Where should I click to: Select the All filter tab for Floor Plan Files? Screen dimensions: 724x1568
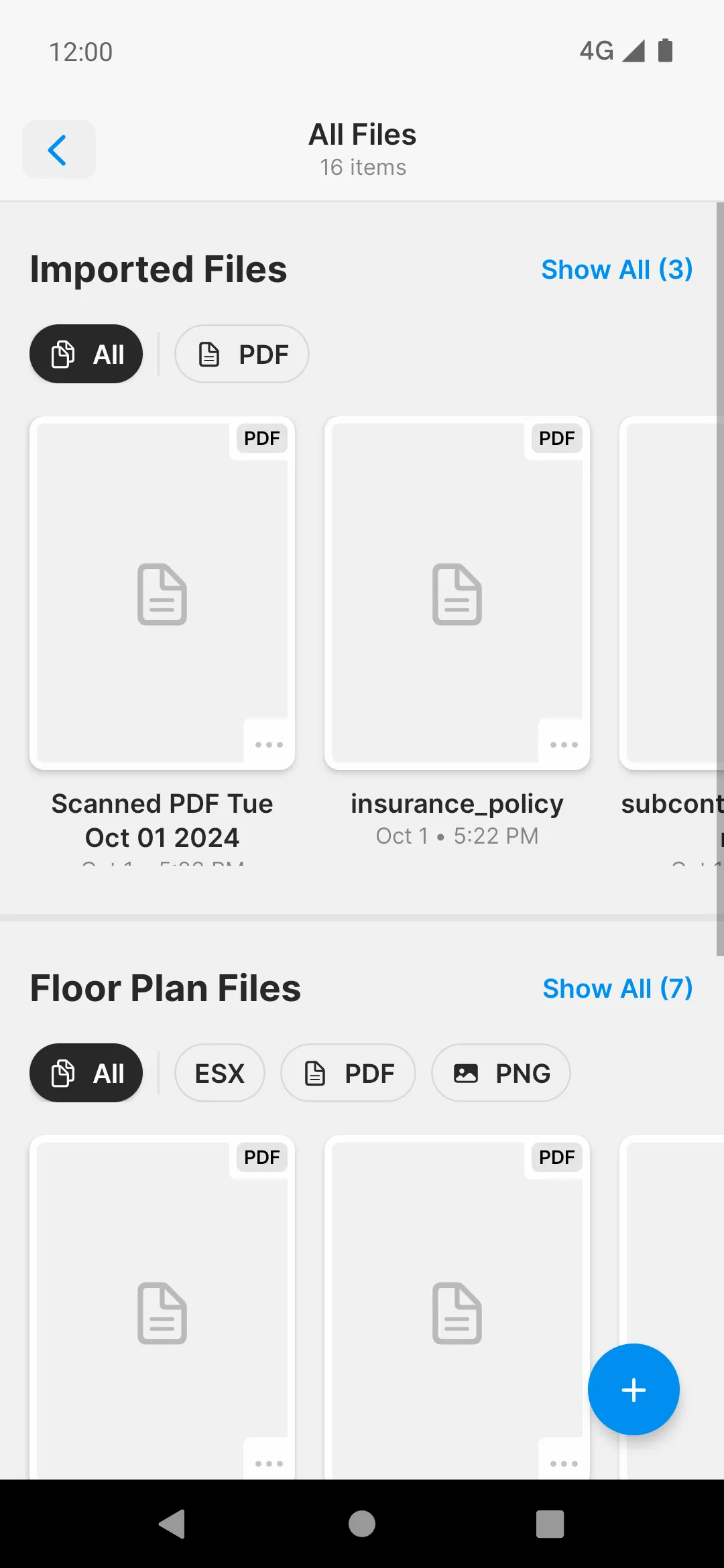86,1073
